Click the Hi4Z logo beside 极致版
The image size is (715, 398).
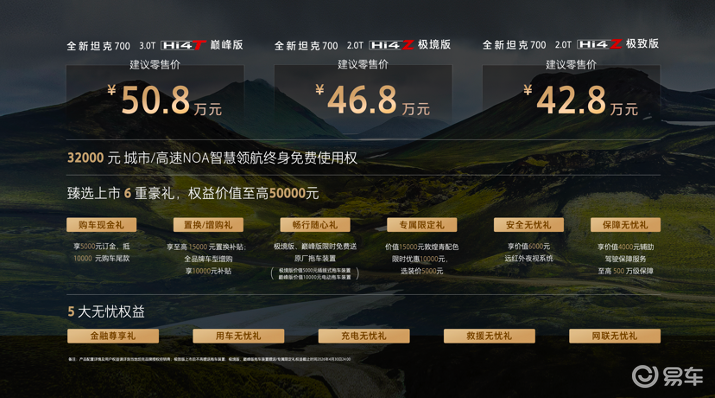599,44
